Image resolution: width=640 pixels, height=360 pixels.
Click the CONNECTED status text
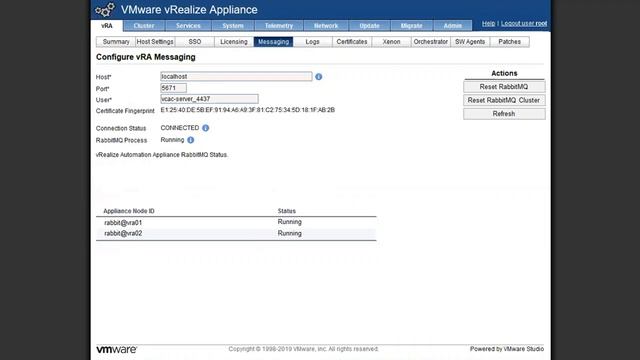(x=180, y=128)
